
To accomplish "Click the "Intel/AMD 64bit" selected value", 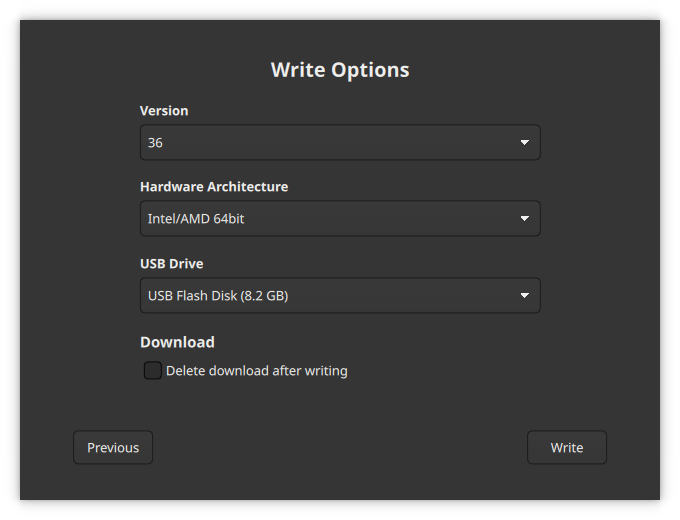I will [x=196, y=219].
